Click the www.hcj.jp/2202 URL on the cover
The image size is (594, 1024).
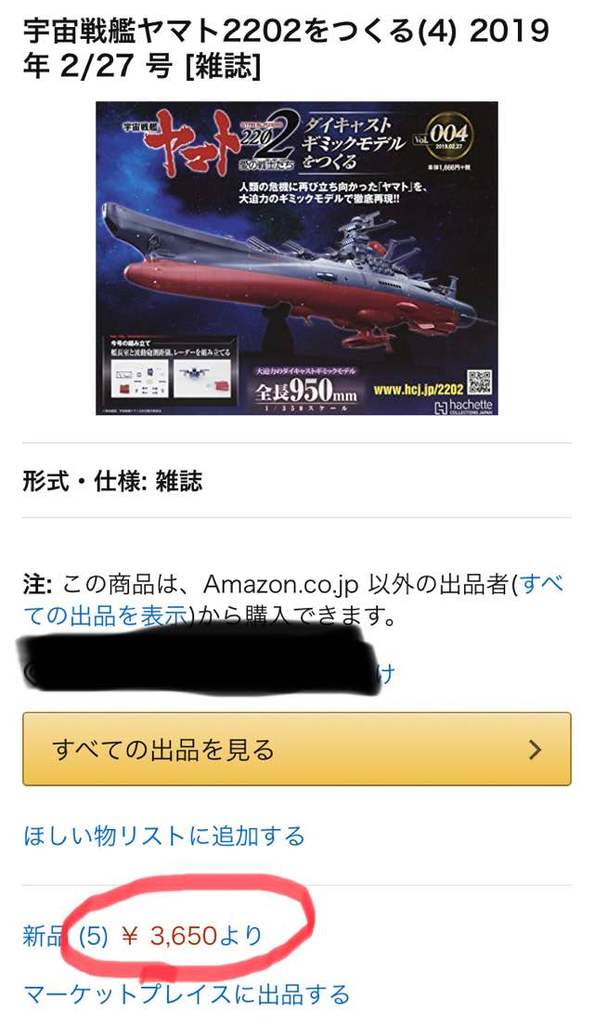418,389
